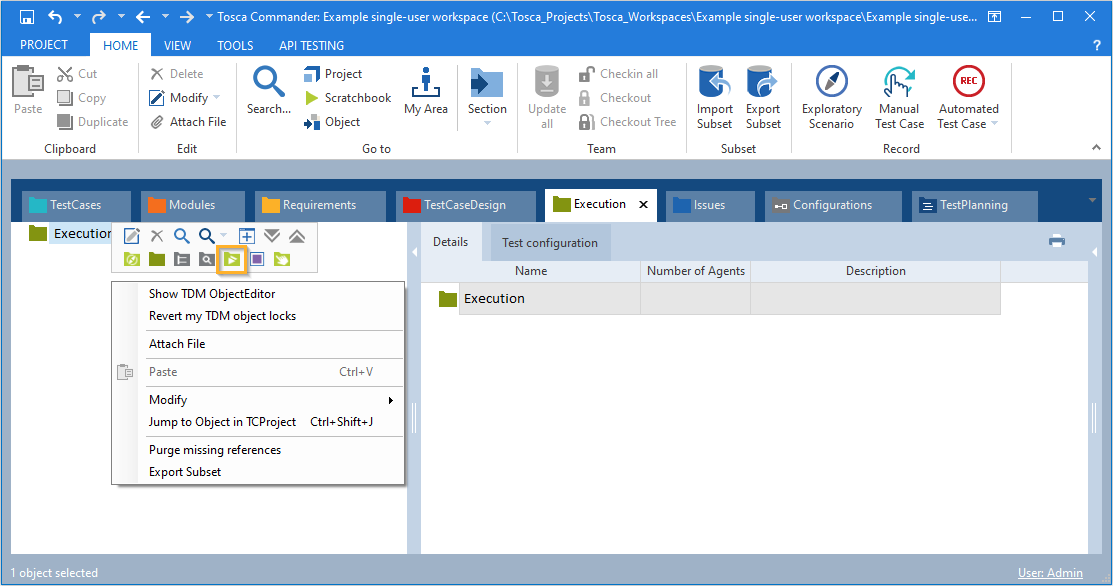Viewport: 1113px width, 586px height.
Task: Choose Export Subset from context menu
Action: coord(185,472)
